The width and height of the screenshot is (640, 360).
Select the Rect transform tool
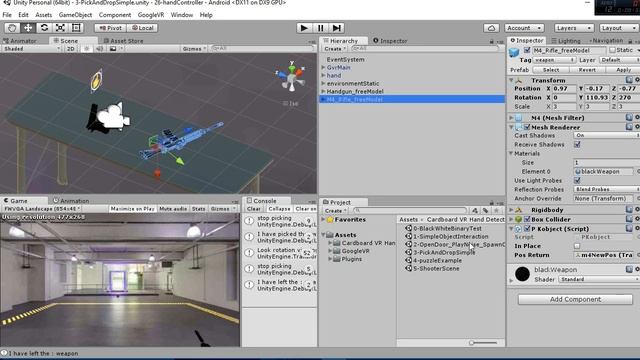(76, 28)
